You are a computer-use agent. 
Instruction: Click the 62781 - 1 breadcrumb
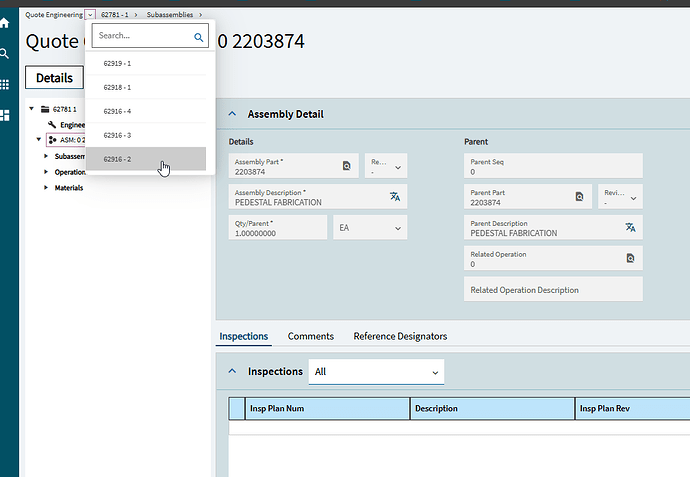click(x=115, y=15)
